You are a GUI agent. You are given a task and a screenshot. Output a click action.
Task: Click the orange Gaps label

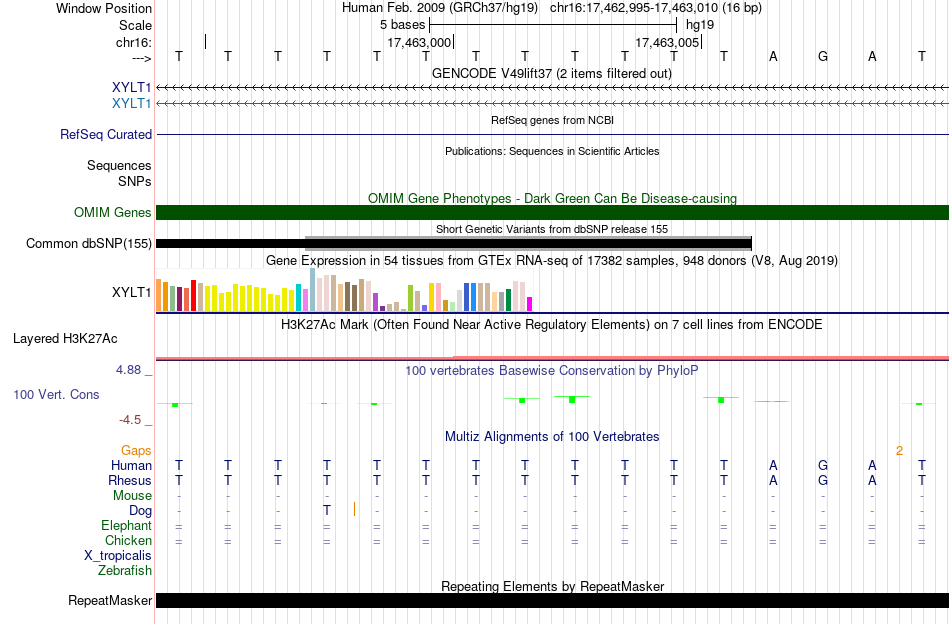click(x=136, y=450)
